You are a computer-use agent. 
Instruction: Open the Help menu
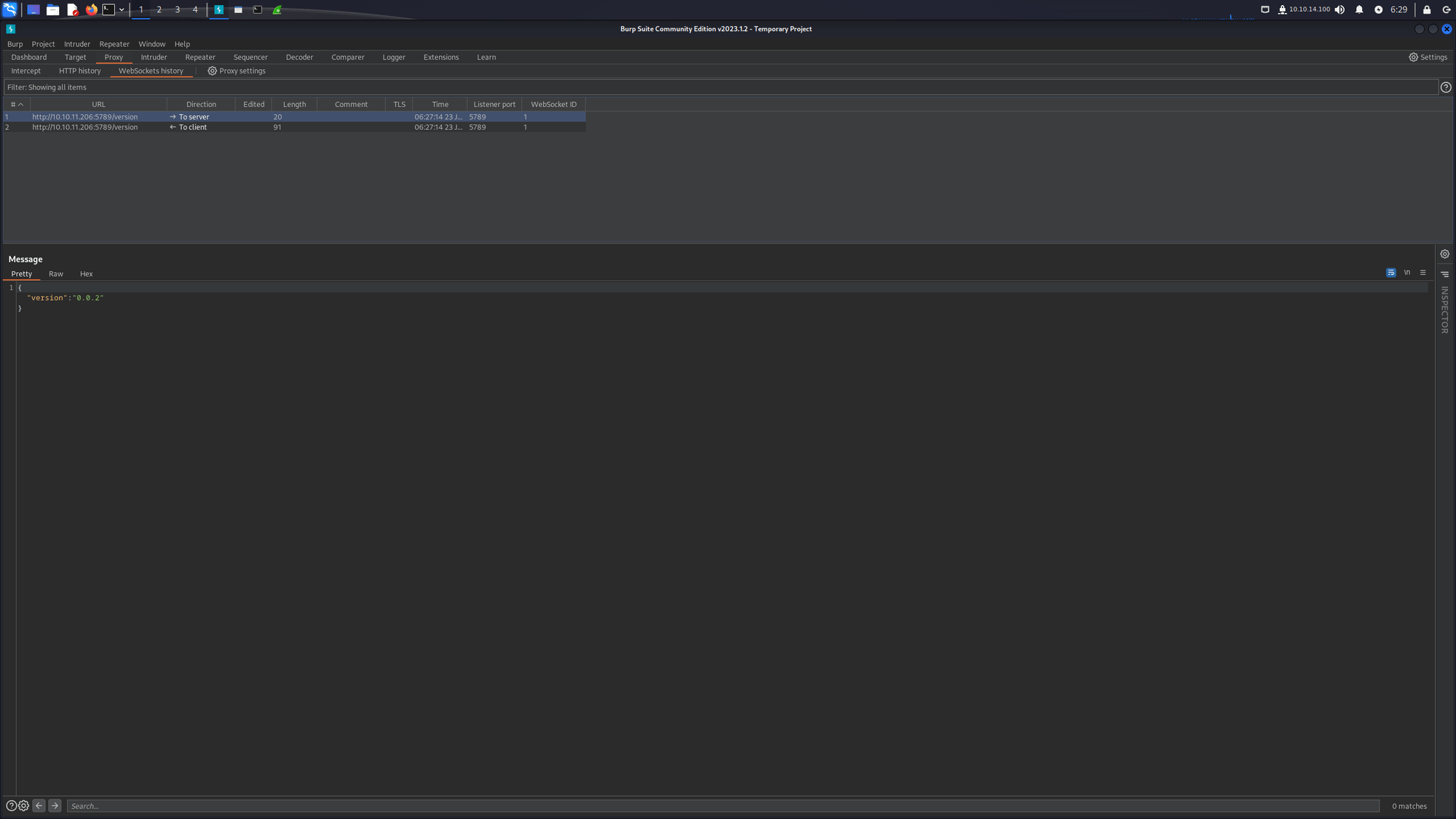coord(182,44)
